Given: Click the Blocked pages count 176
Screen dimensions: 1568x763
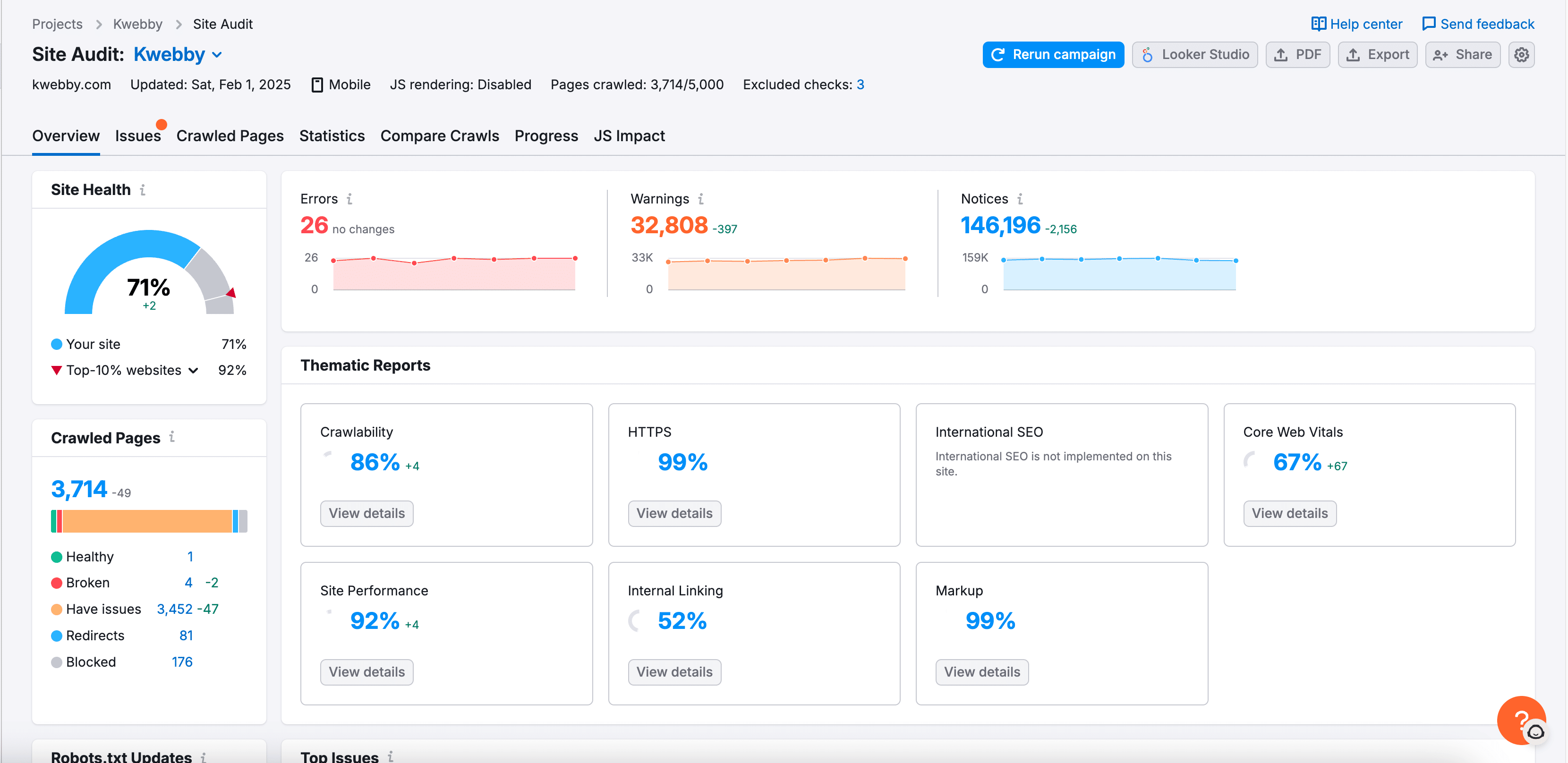Looking at the screenshot, I should pyautogui.click(x=182, y=661).
